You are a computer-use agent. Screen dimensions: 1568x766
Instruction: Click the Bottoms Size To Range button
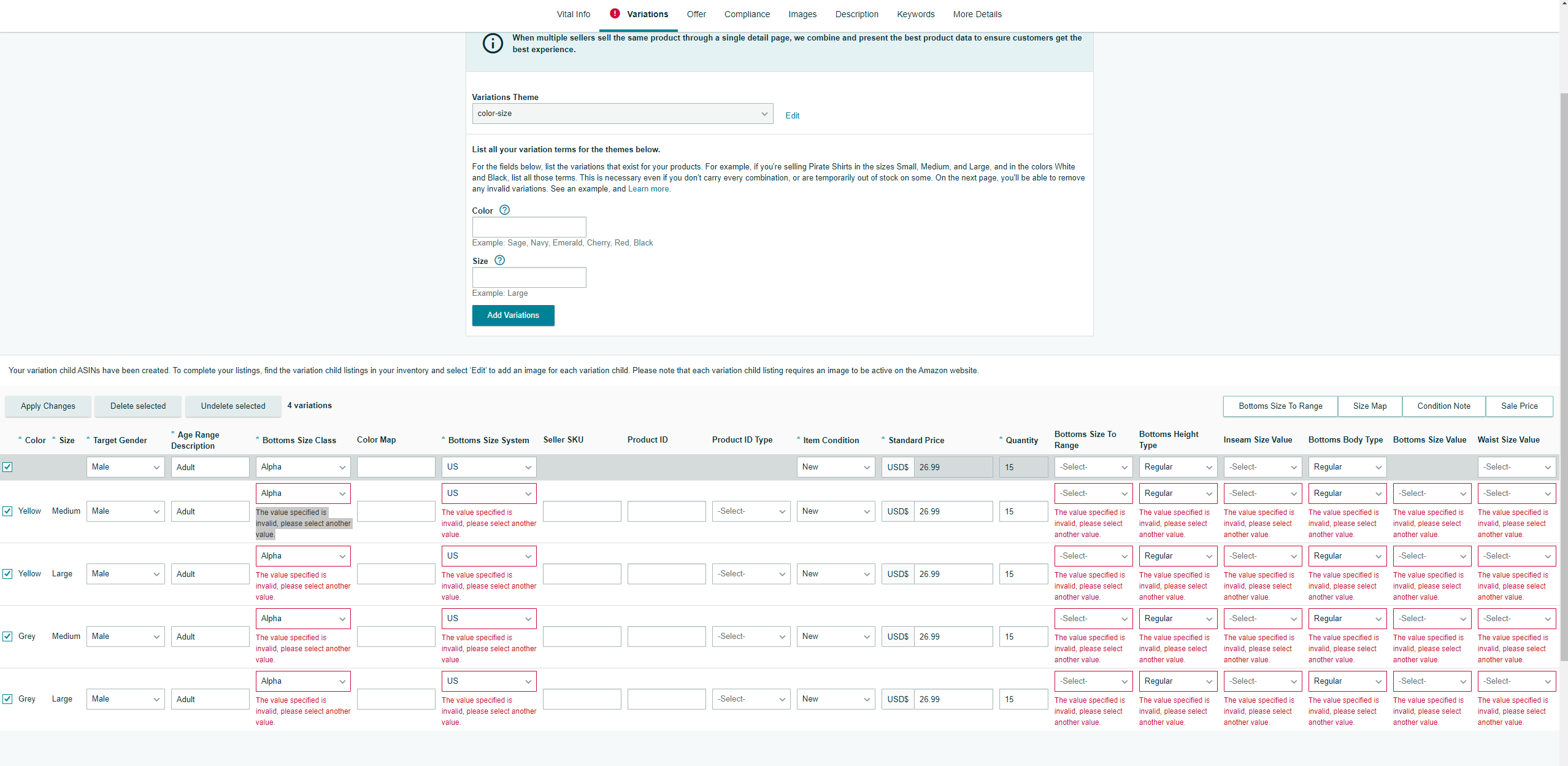click(1280, 406)
